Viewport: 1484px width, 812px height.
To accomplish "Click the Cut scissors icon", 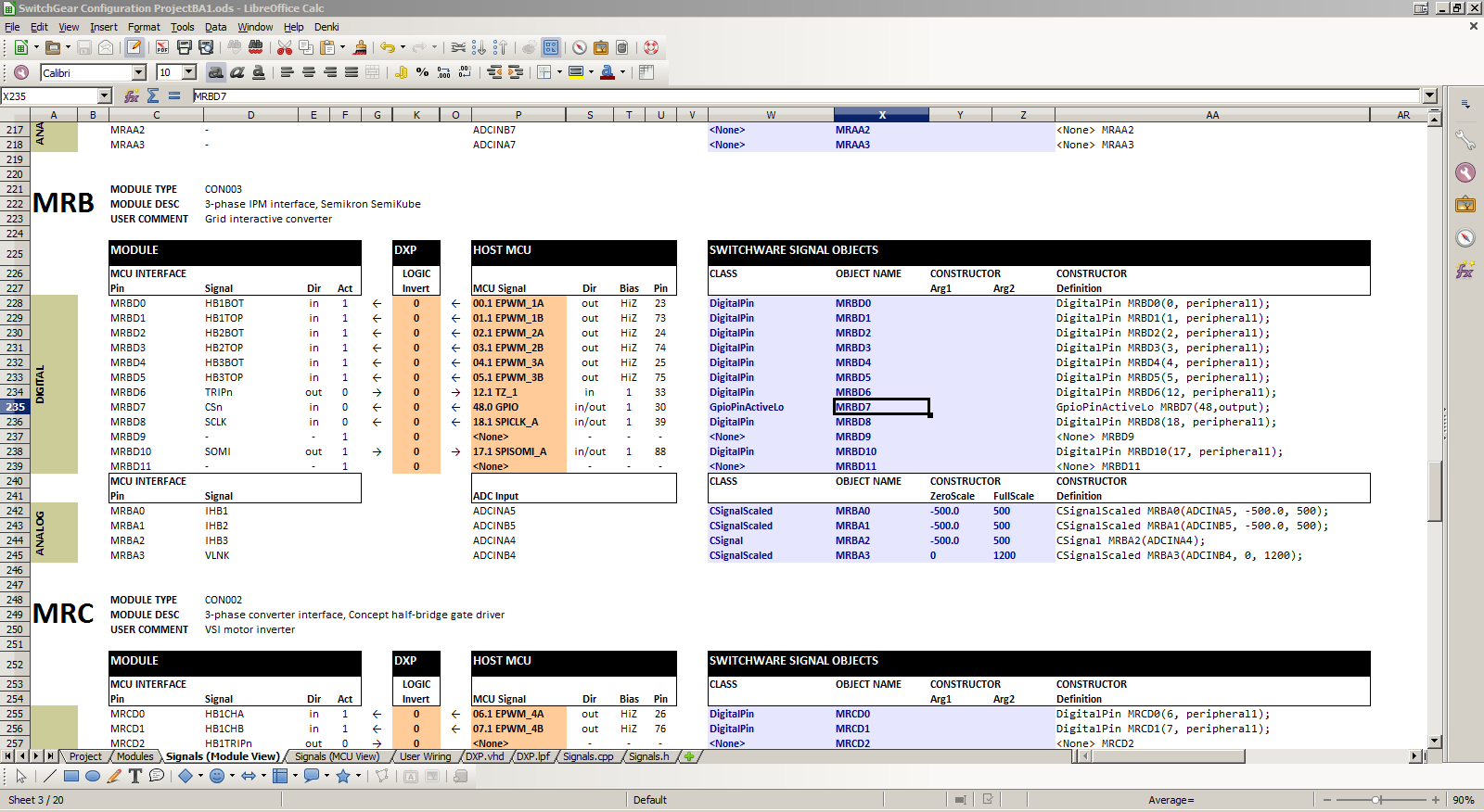I will pos(285,47).
